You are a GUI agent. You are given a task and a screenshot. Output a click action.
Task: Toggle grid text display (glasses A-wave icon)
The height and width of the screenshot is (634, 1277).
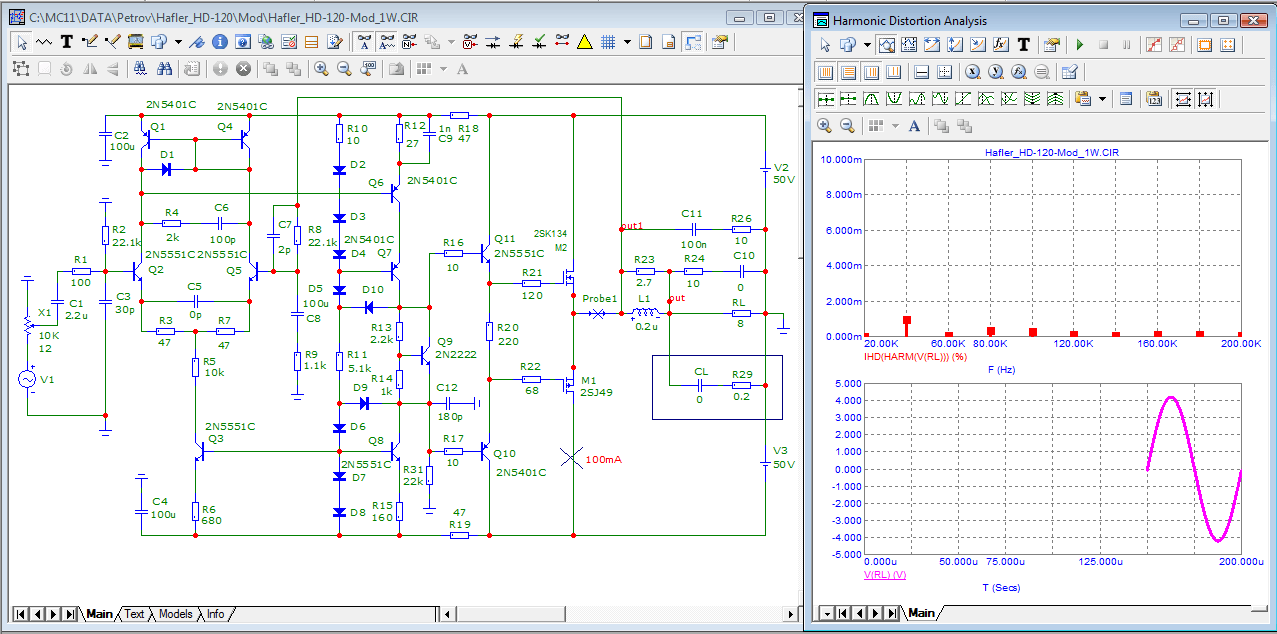point(387,42)
